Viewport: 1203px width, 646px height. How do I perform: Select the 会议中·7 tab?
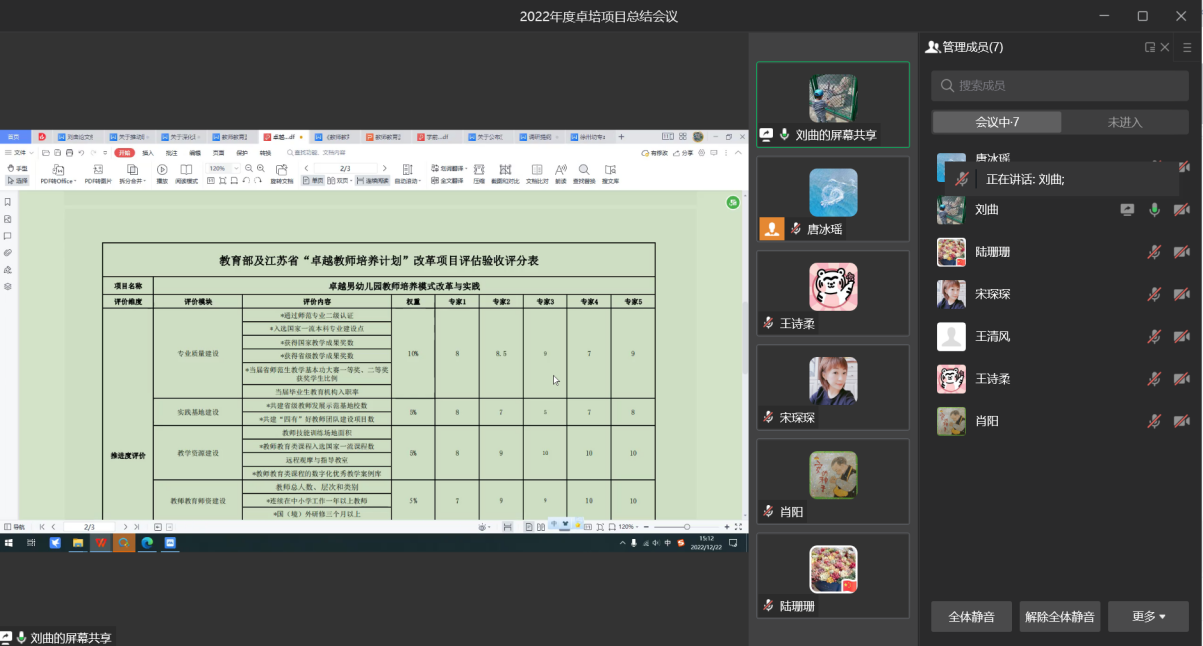pyautogui.click(x=996, y=122)
